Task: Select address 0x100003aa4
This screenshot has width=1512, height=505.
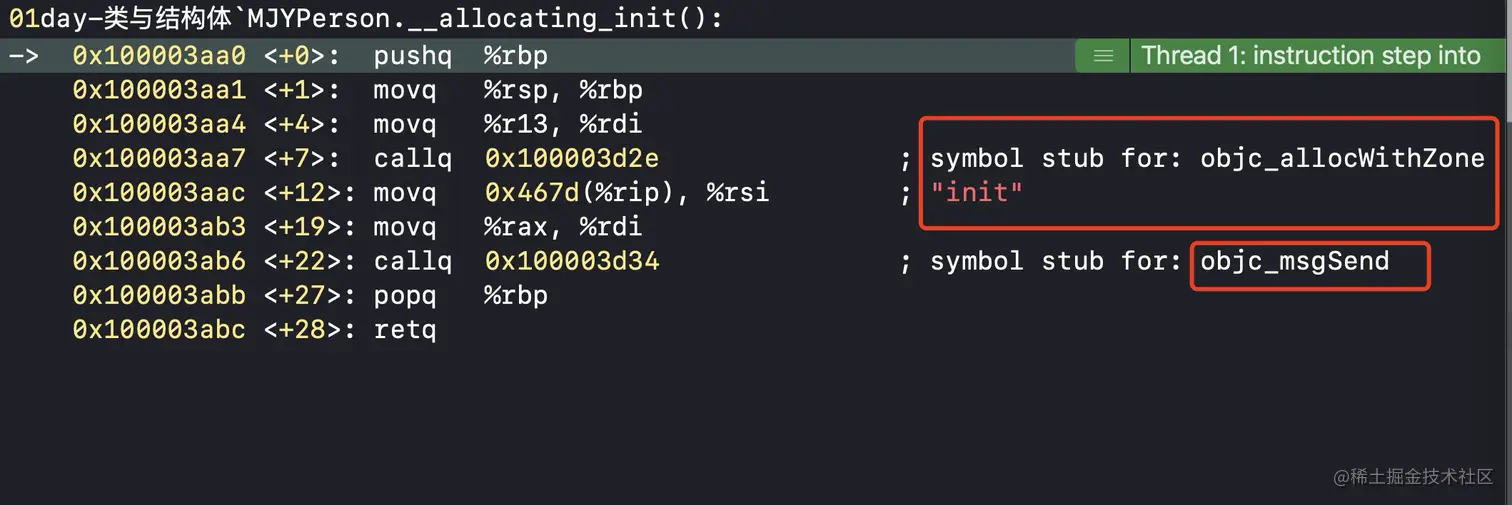Action: 158,125
